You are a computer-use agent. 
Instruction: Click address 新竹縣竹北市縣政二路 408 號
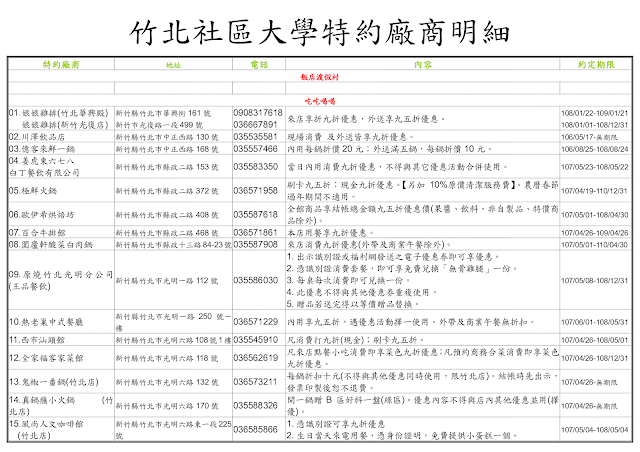[167, 215]
